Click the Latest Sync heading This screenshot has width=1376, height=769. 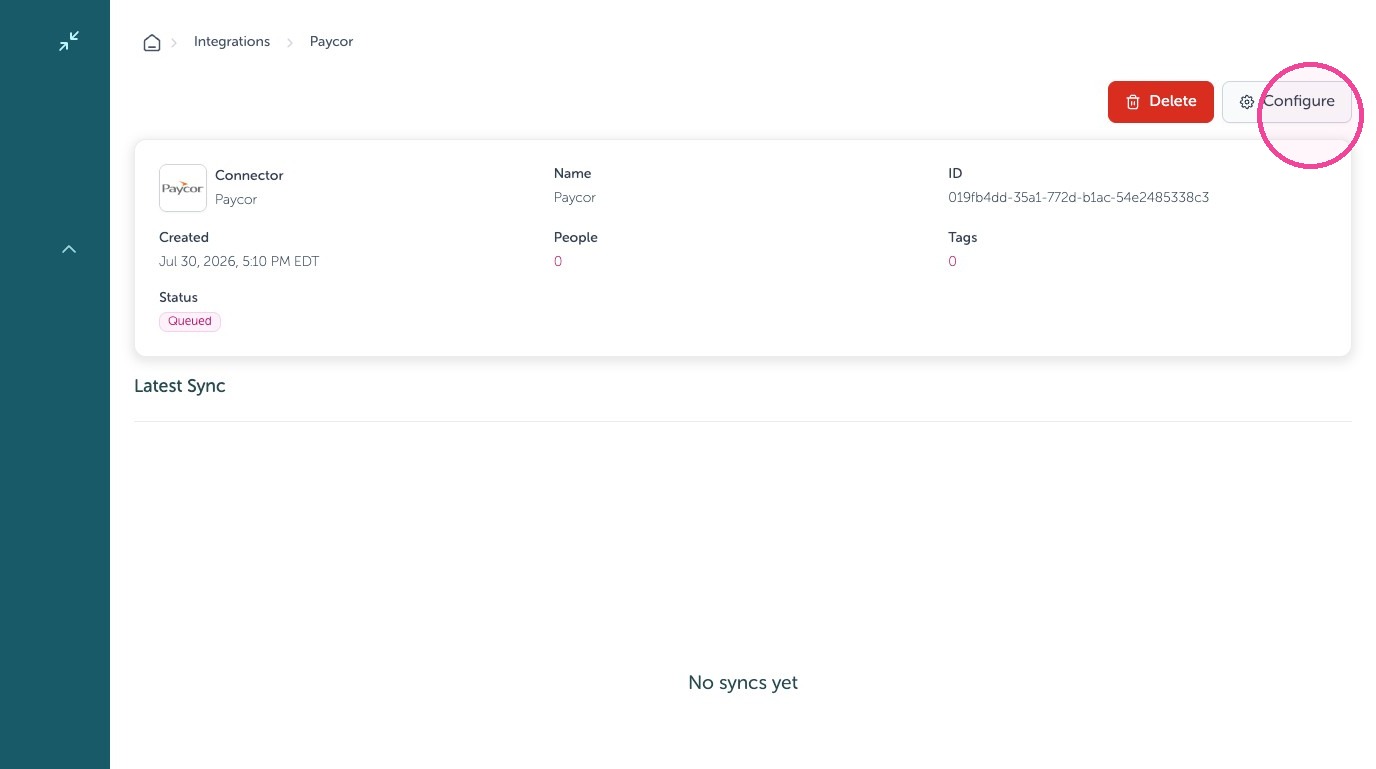coord(180,386)
